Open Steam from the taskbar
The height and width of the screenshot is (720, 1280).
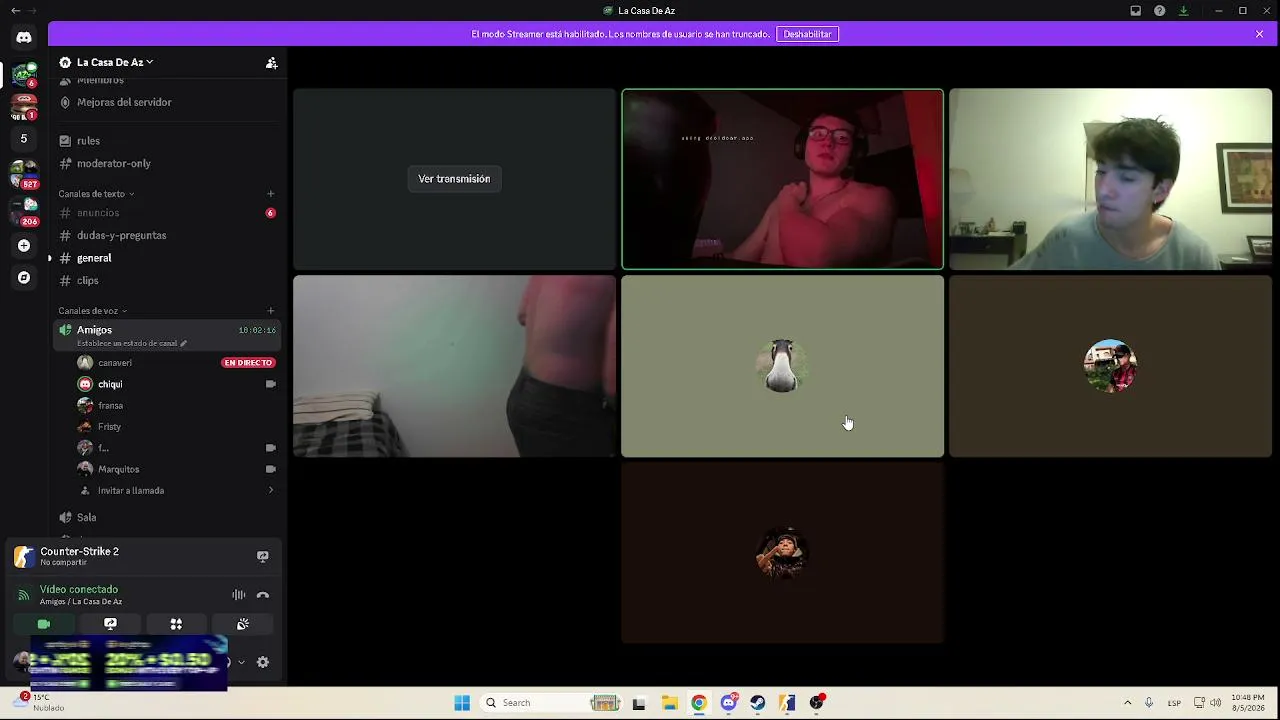tap(758, 703)
